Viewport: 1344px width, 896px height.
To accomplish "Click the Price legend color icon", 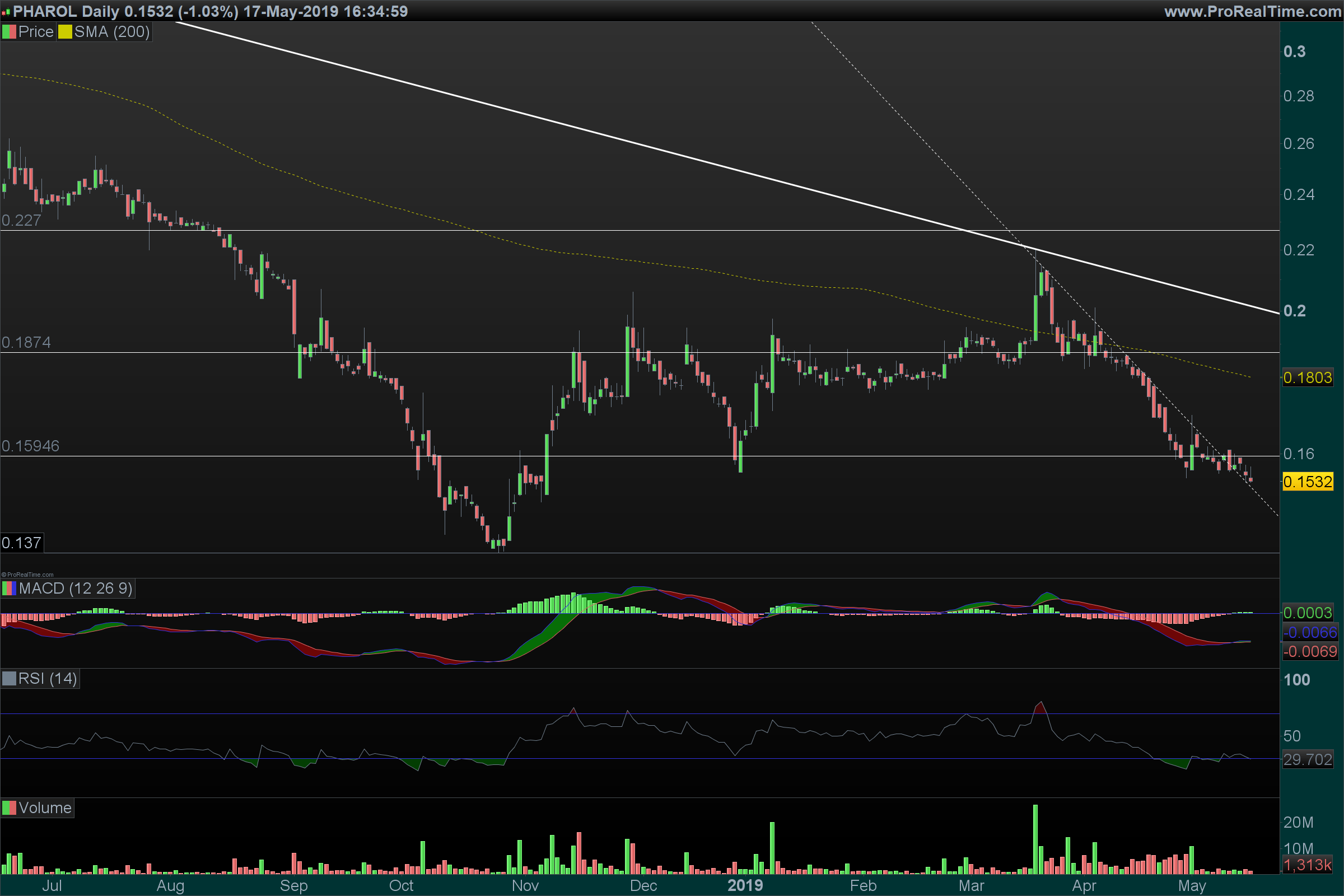I will coord(9,32).
